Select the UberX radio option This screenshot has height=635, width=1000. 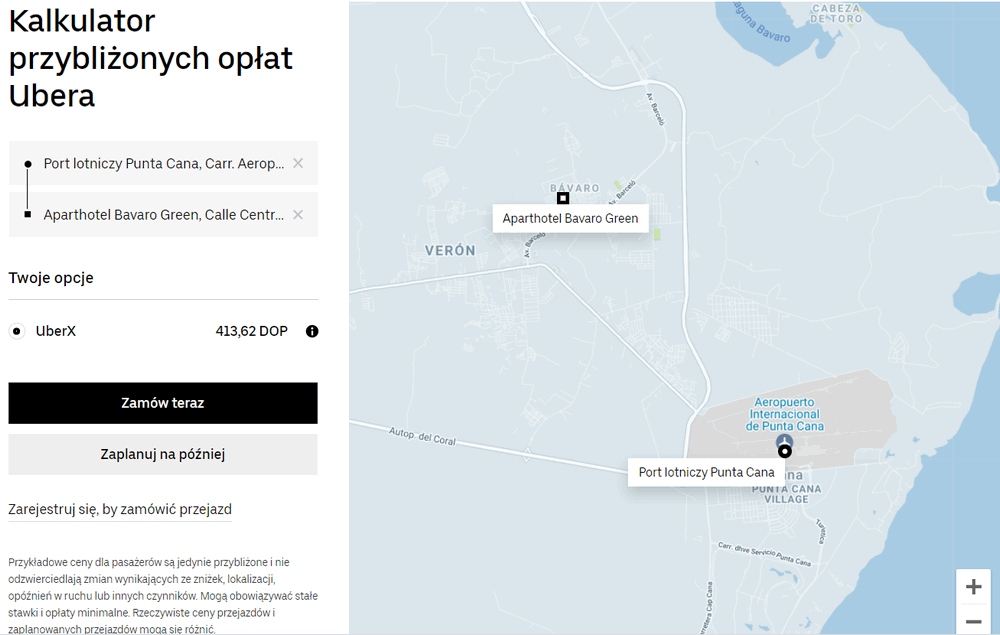(17, 331)
